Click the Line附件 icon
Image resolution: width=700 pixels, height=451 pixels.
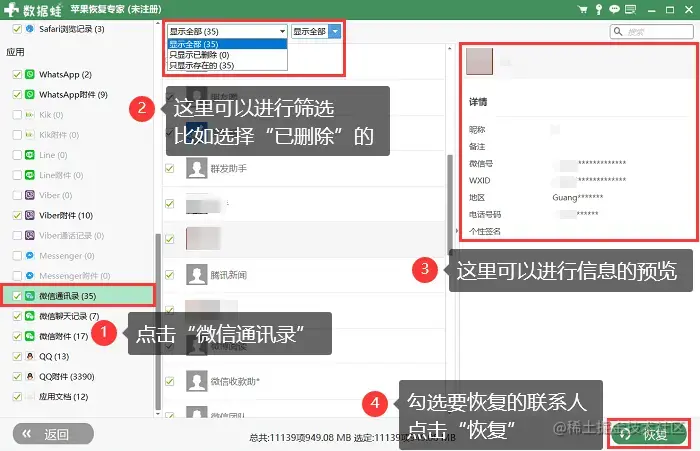pos(30,175)
